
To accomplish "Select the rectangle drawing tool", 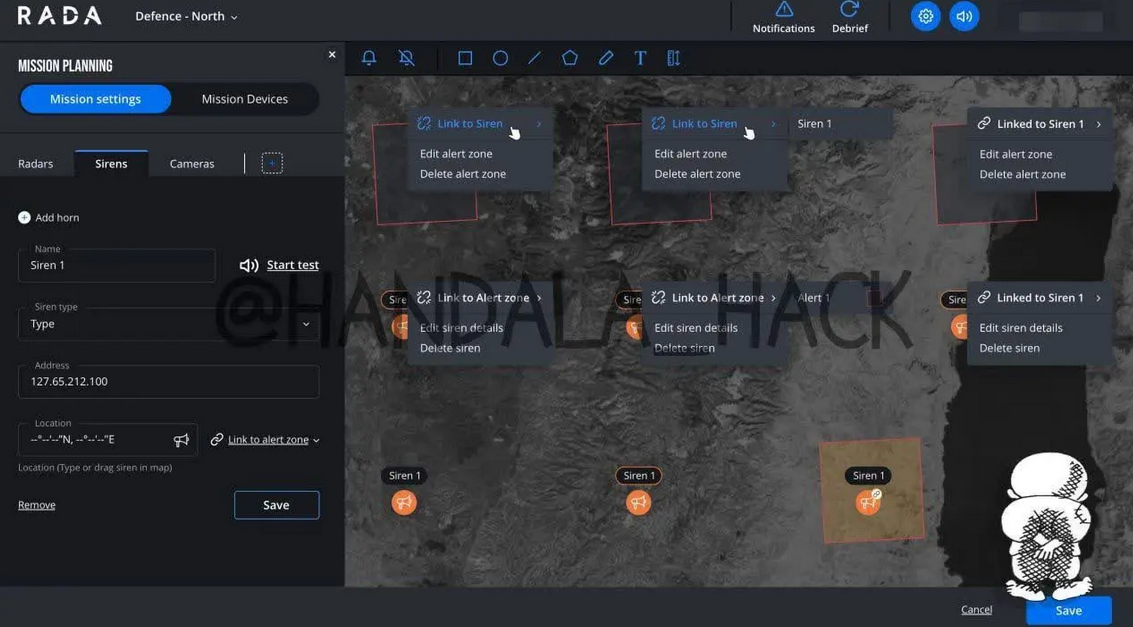I will [x=465, y=58].
